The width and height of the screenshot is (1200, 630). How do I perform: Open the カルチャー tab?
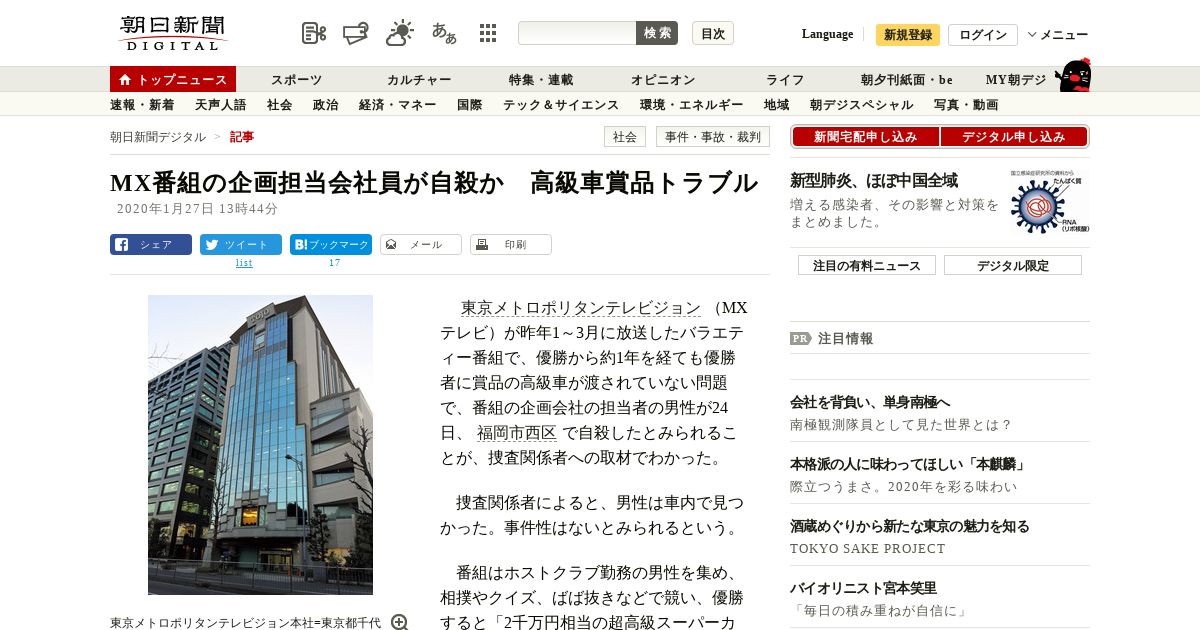click(419, 79)
